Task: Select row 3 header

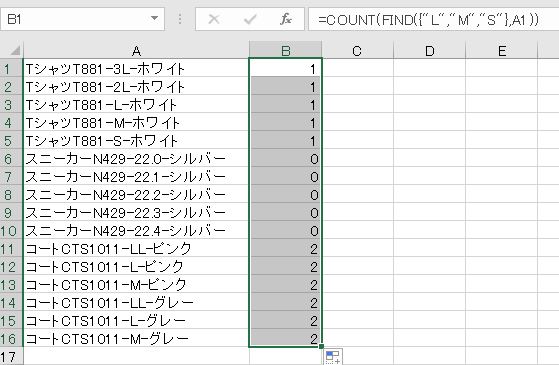Action: pyautogui.click(x=11, y=104)
